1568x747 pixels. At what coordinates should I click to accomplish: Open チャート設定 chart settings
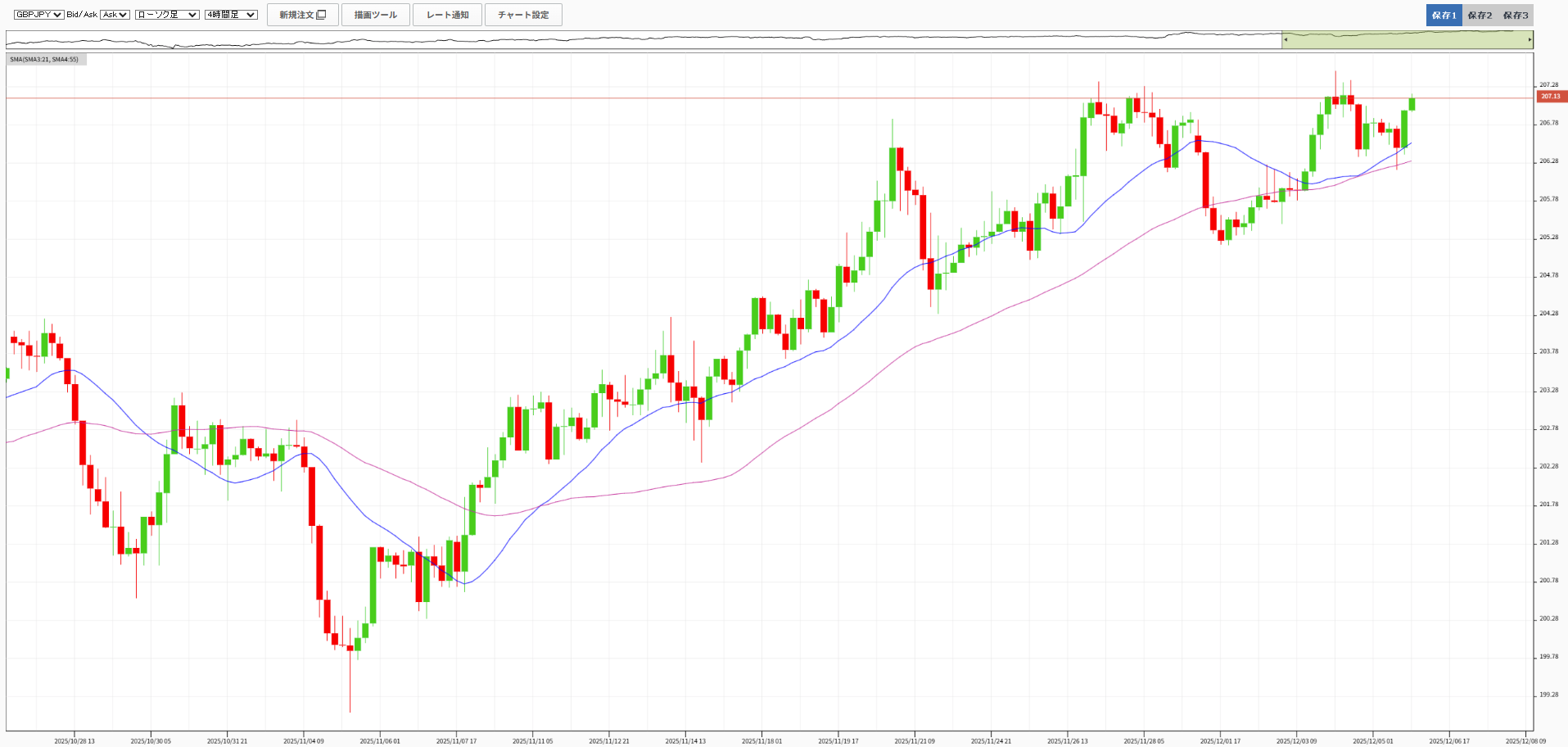523,15
